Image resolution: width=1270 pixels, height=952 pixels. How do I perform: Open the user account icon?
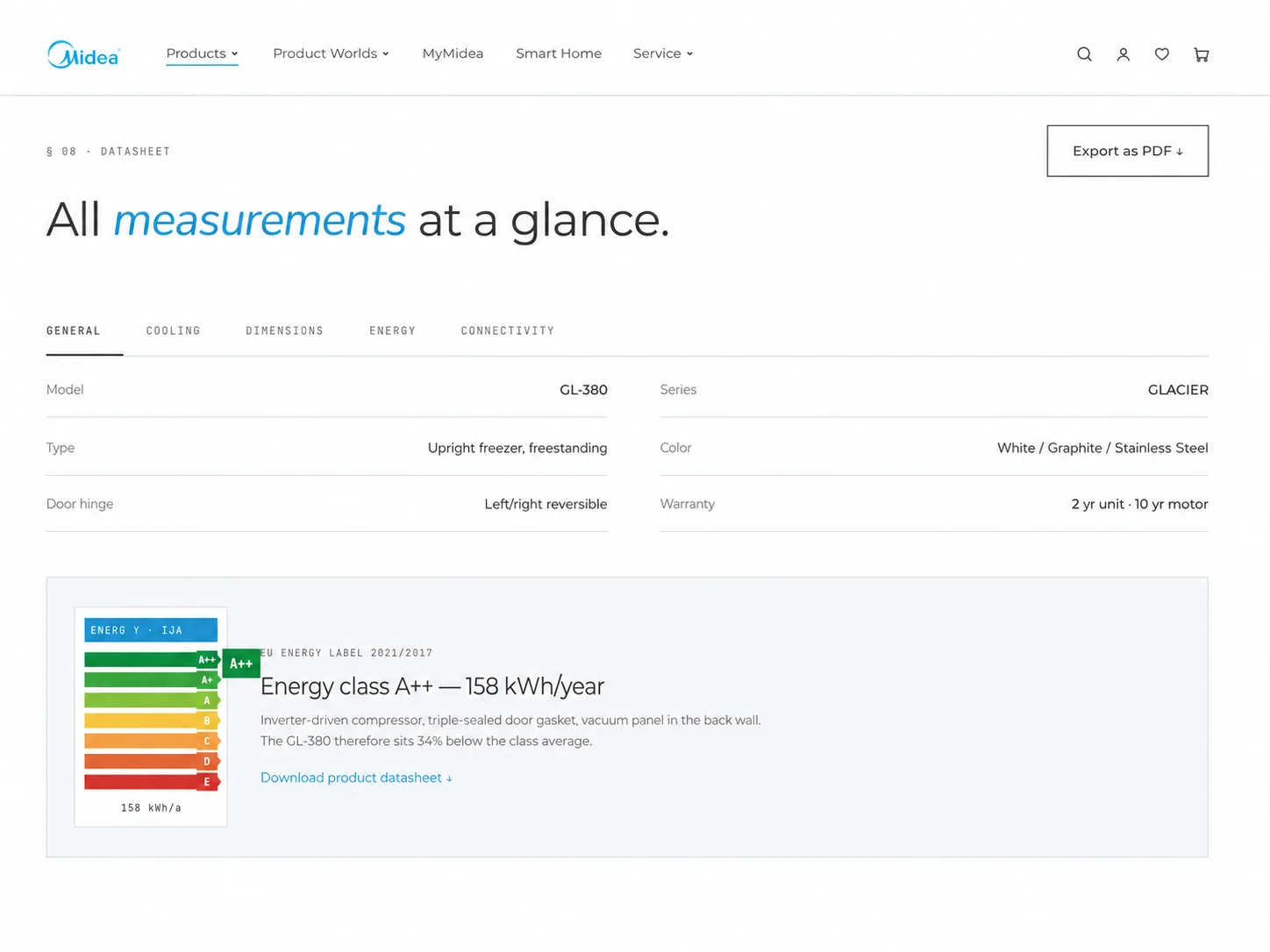click(x=1123, y=54)
